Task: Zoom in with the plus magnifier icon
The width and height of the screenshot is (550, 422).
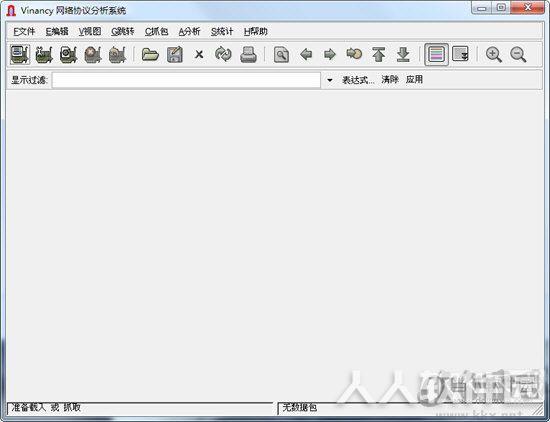Action: (x=494, y=55)
